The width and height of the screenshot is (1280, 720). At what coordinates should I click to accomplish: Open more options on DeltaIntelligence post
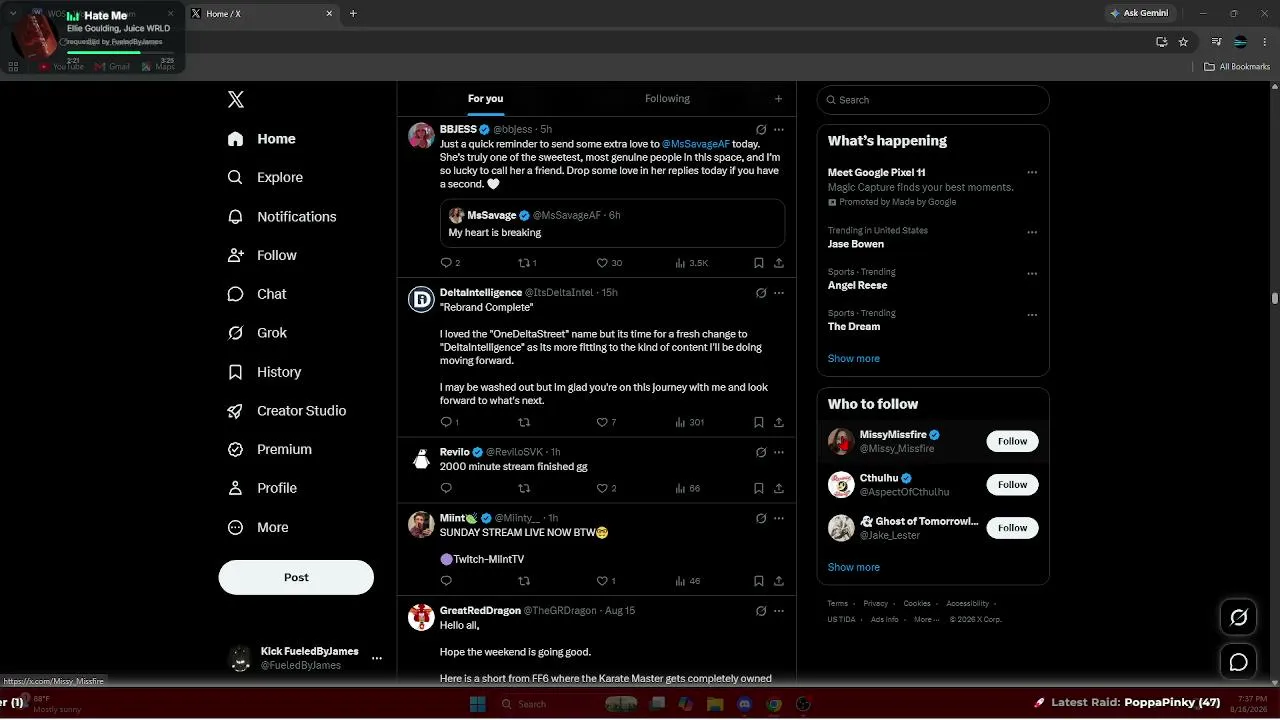pyautogui.click(x=779, y=293)
